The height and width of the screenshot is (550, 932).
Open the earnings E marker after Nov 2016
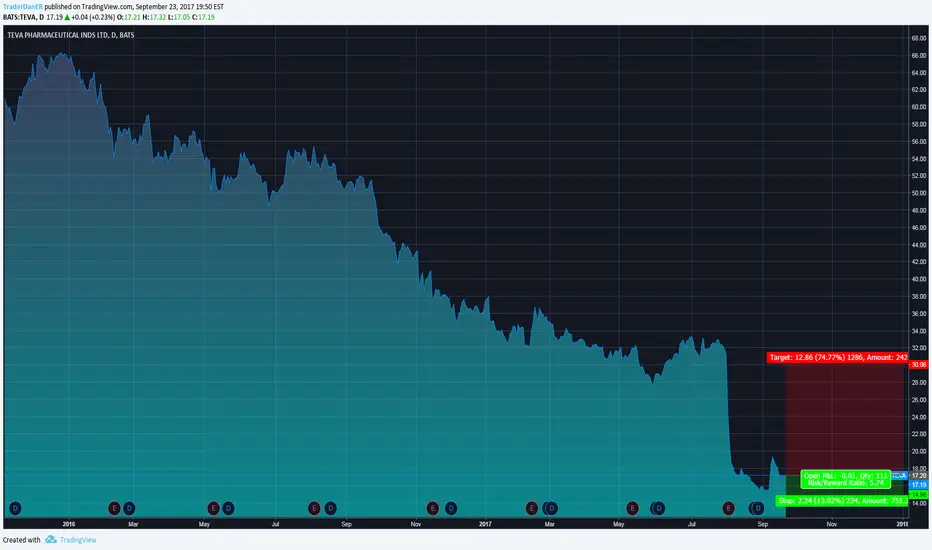[433, 508]
